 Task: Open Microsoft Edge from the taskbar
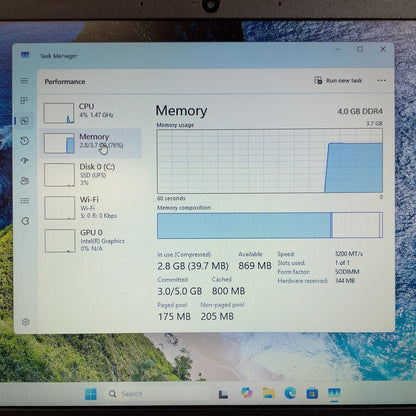[x=290, y=394]
